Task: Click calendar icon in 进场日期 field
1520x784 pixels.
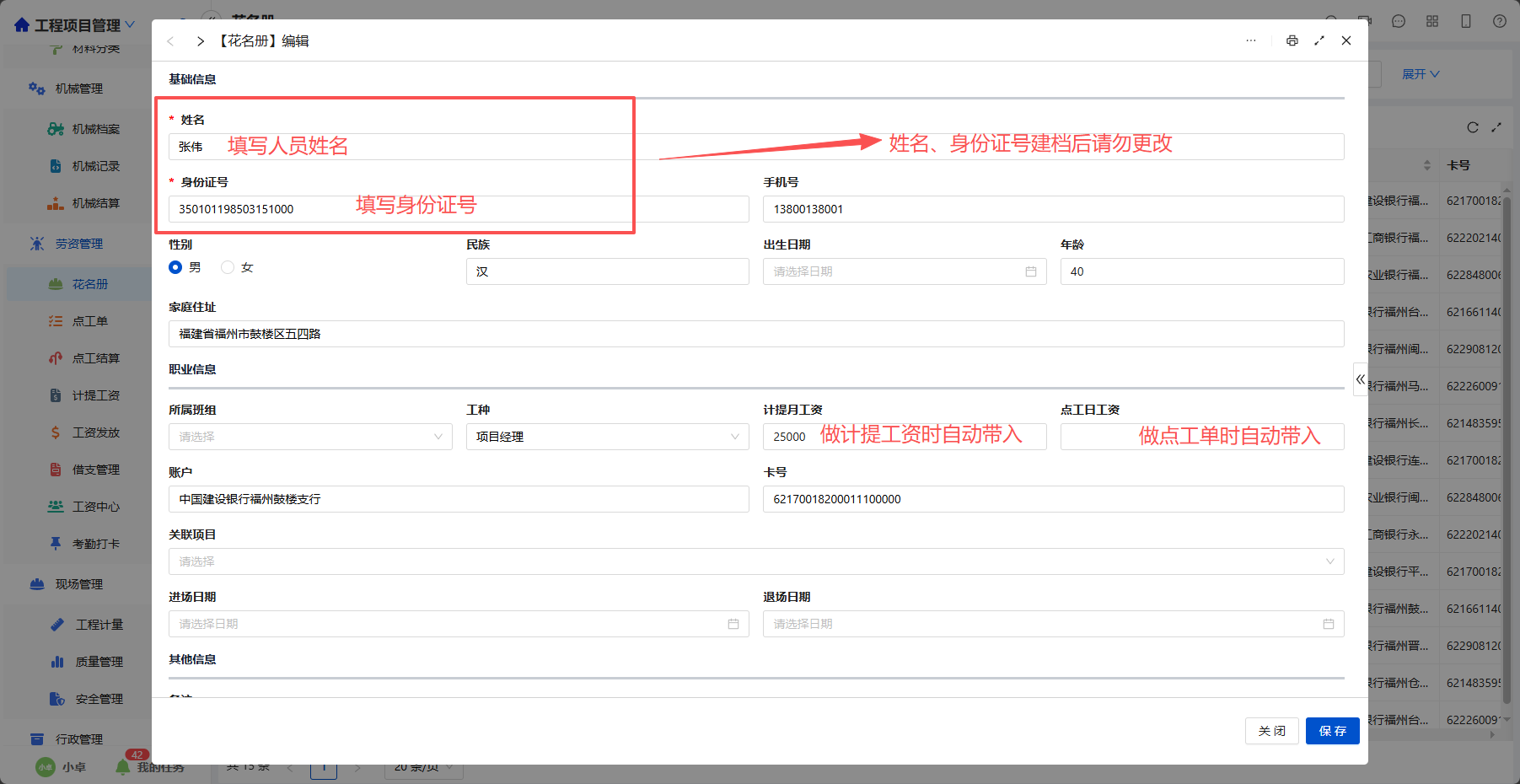Action: (x=733, y=624)
